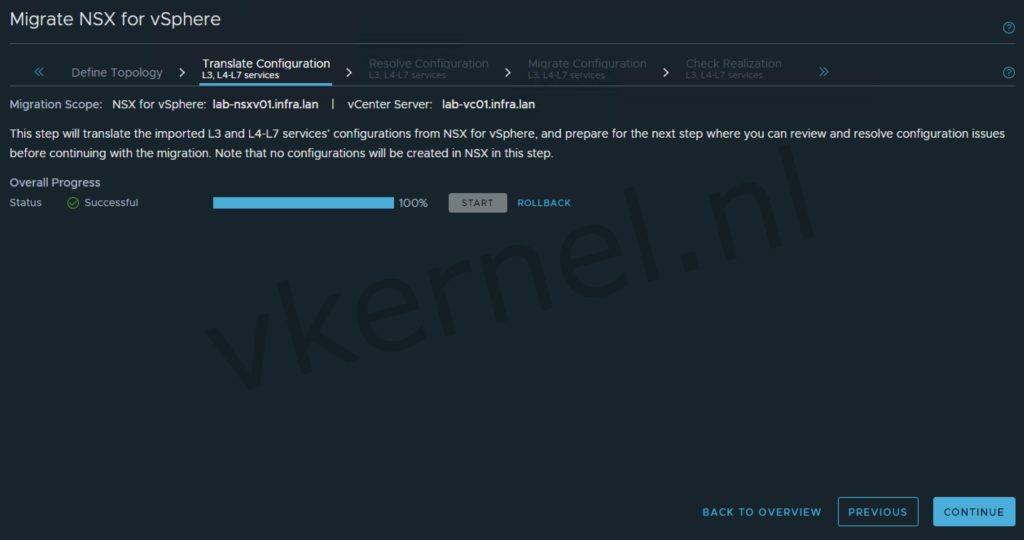Click the Successful status text

tap(111, 203)
